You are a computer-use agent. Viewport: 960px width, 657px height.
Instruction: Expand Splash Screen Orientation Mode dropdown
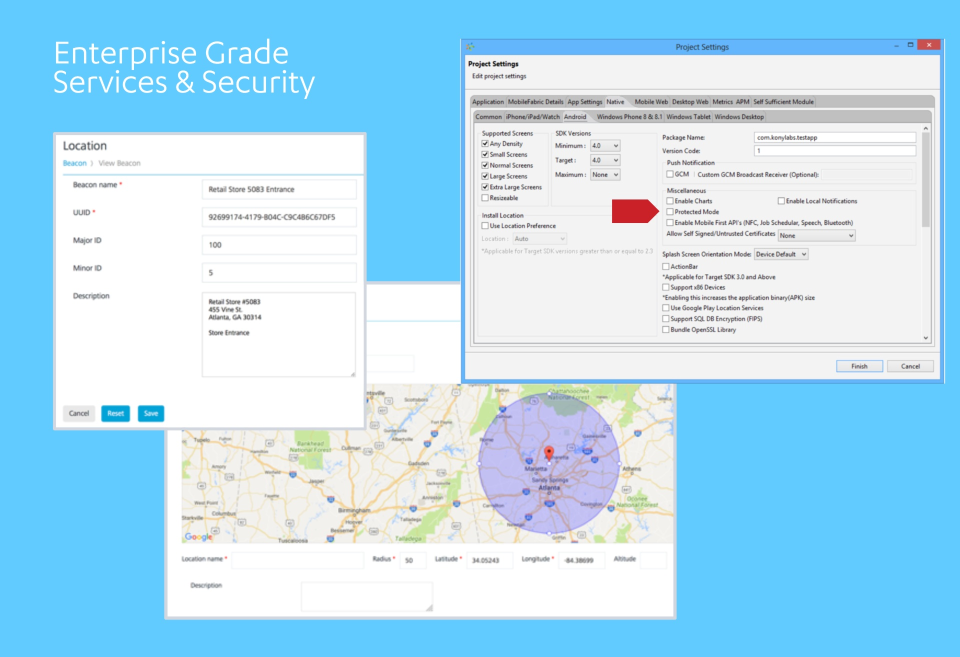[781, 254]
